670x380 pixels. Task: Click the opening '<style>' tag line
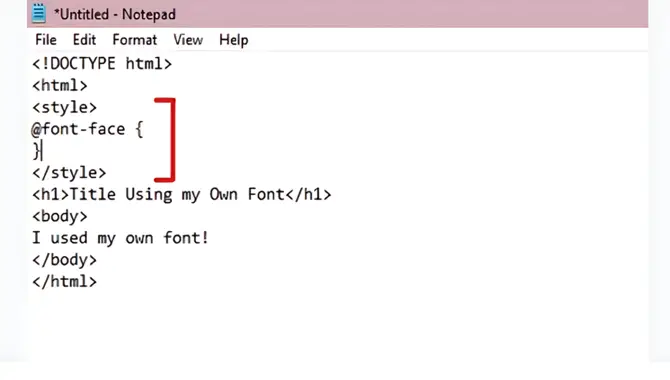coord(65,107)
